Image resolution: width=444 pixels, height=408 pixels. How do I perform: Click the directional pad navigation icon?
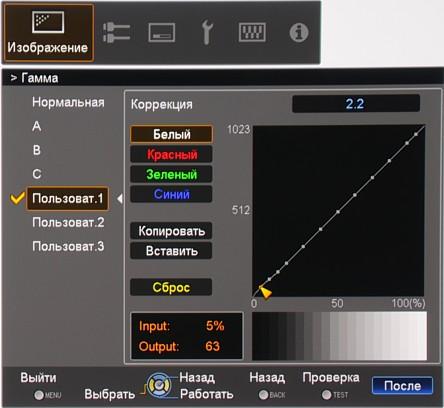pos(159,385)
